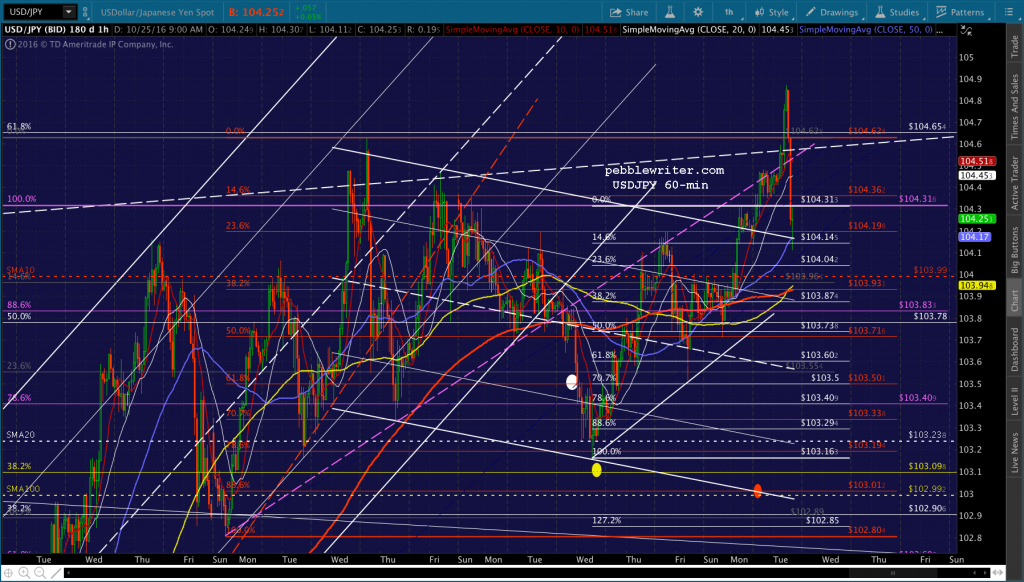This screenshot has width=1024, height=582.
Task: Open the Drawings menu
Action: pyautogui.click(x=832, y=12)
